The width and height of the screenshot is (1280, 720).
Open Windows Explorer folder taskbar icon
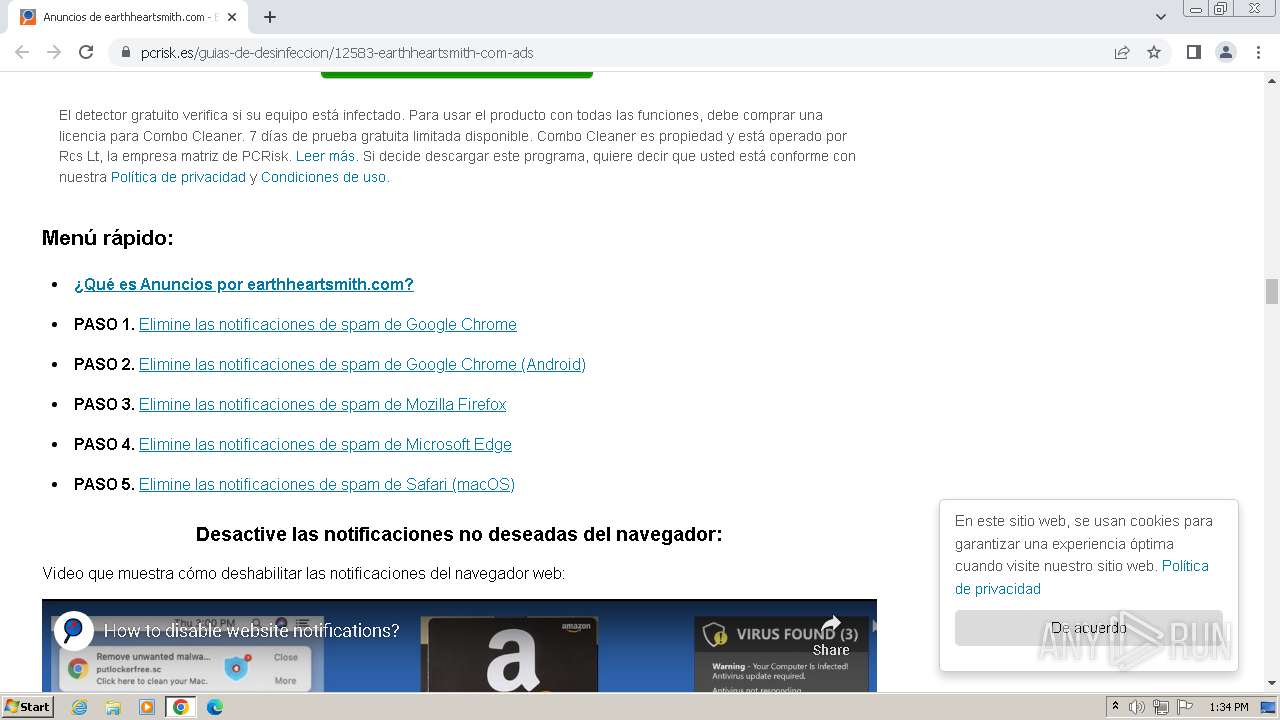click(x=113, y=707)
